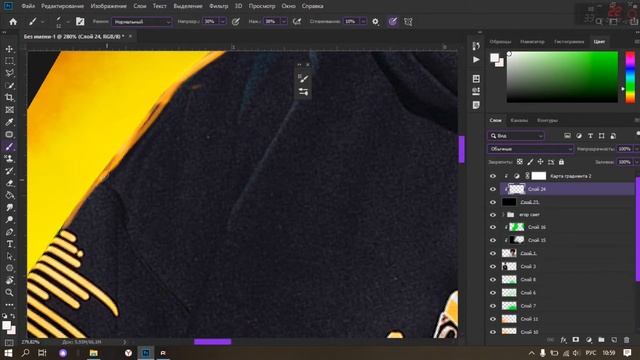Open layer filter Вид dropdown
The width and height of the screenshot is (640, 360).
pyautogui.click(x=516, y=136)
